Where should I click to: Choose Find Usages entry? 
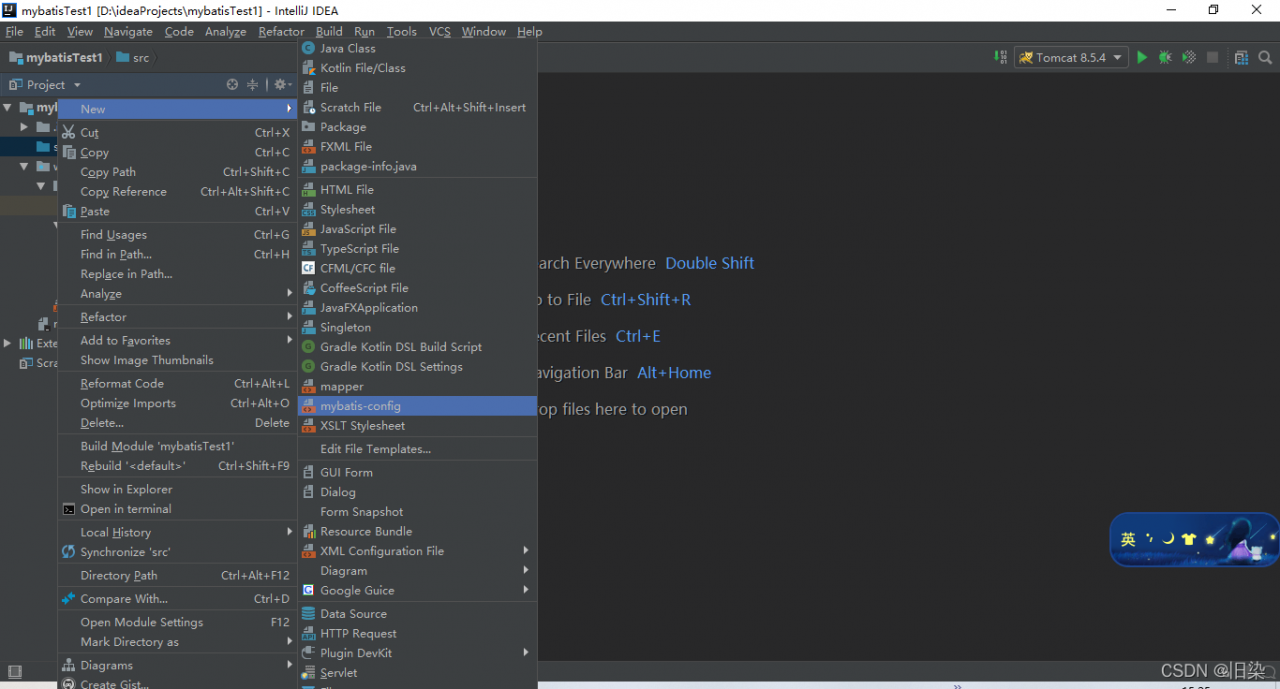point(177,235)
